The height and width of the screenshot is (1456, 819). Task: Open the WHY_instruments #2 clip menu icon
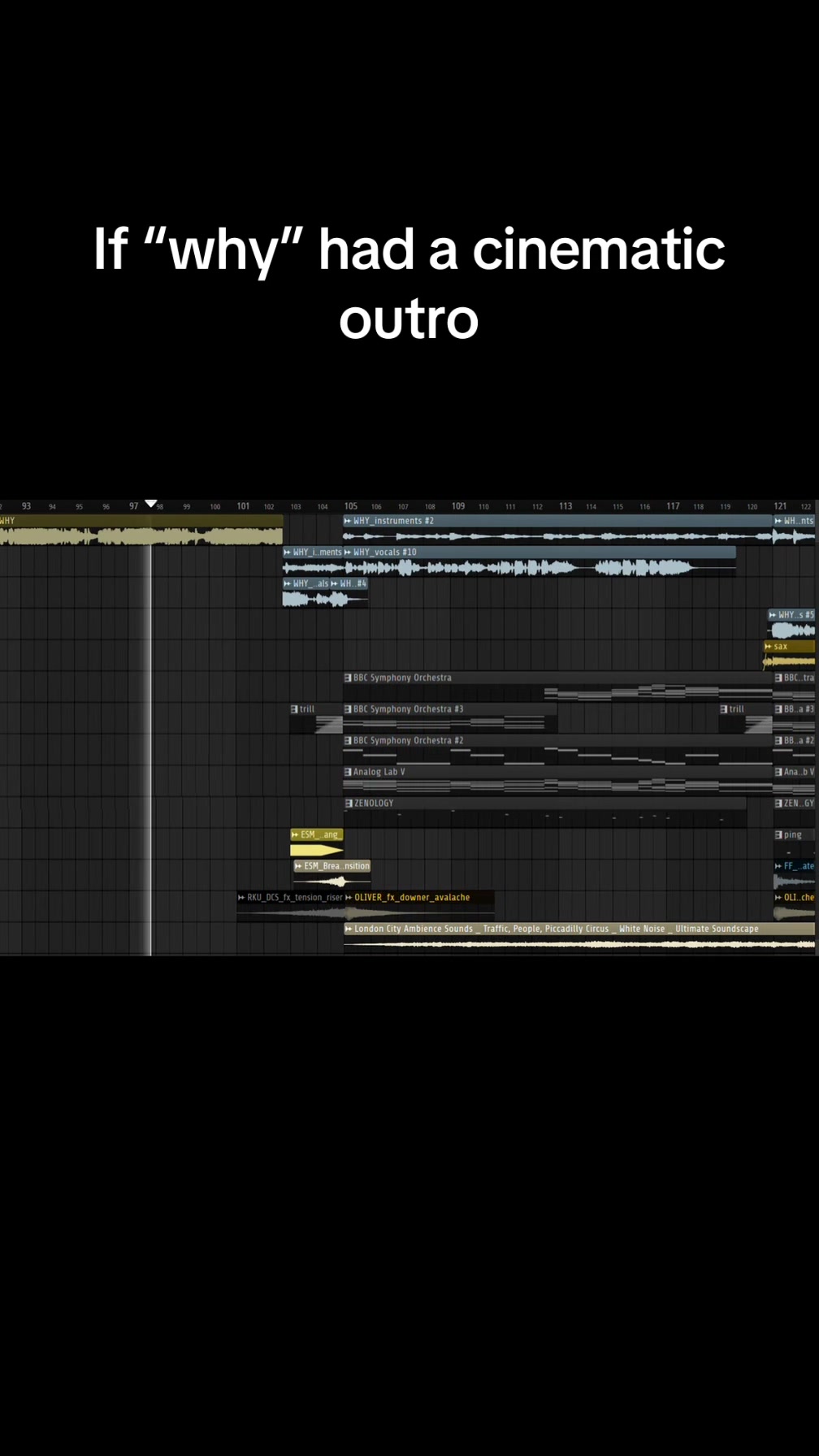point(349,521)
